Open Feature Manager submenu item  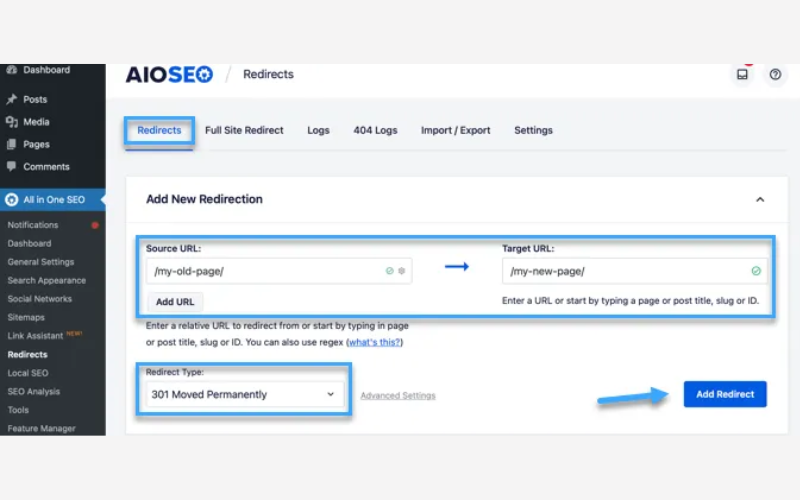pyautogui.click(x=41, y=429)
